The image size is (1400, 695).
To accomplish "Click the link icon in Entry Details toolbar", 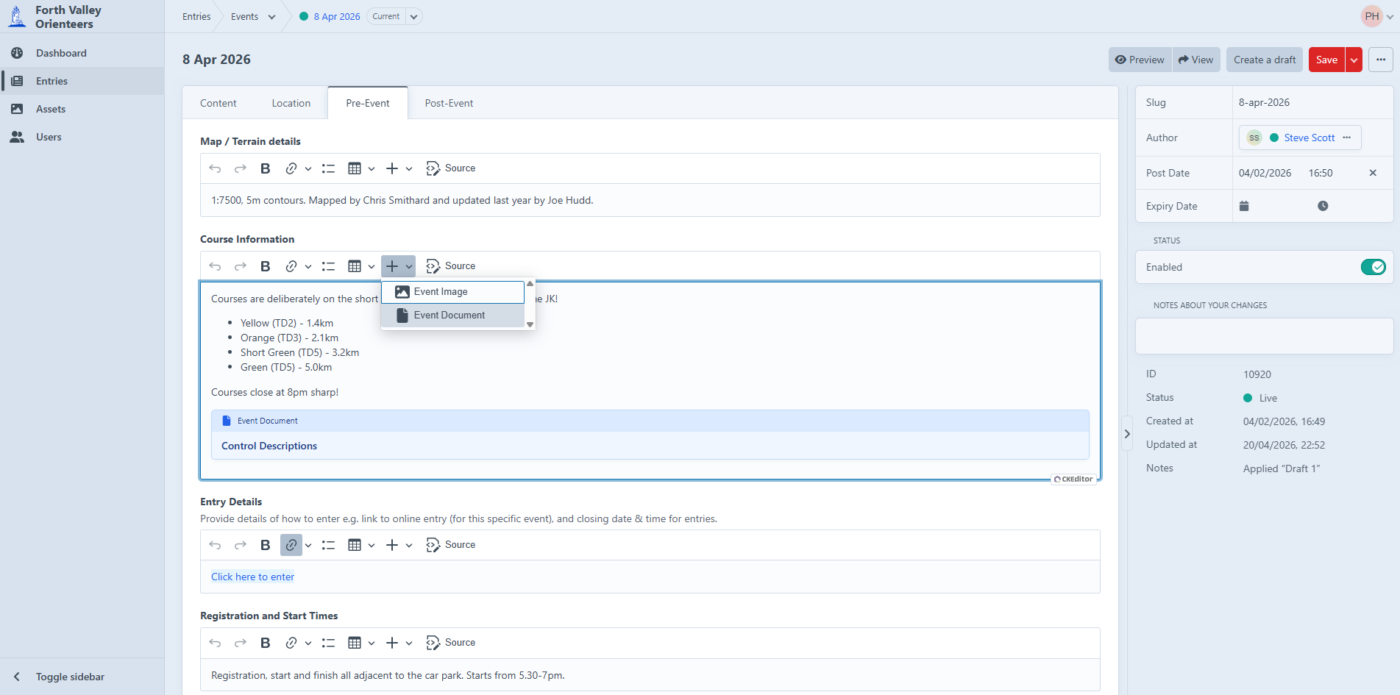I will point(291,545).
